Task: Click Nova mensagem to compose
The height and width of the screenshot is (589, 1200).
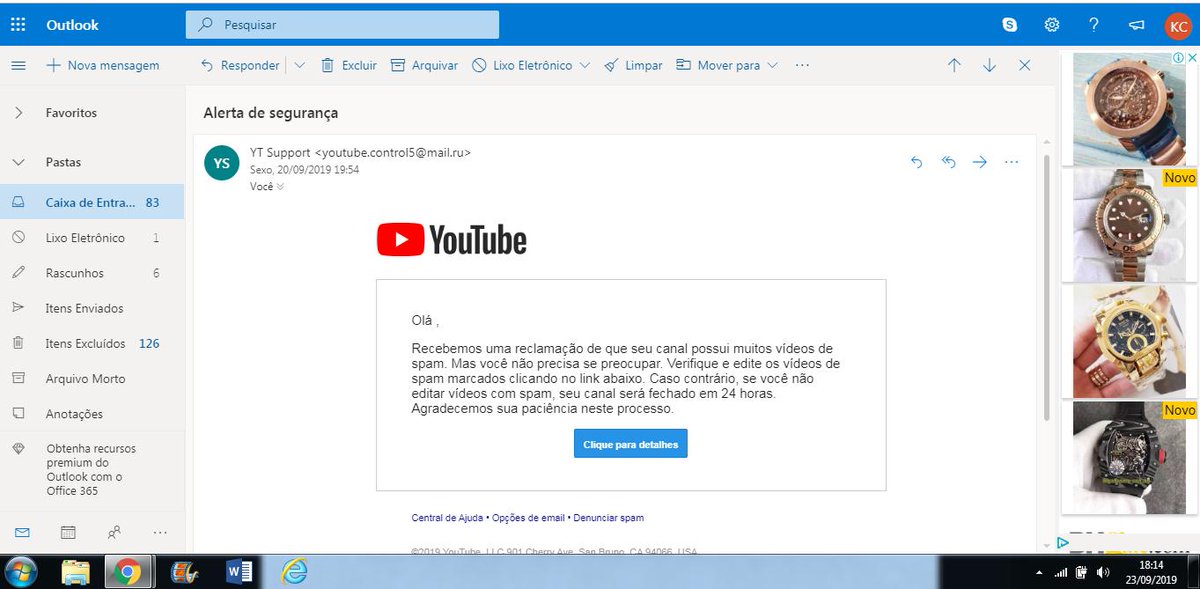Action: pyautogui.click(x=102, y=65)
